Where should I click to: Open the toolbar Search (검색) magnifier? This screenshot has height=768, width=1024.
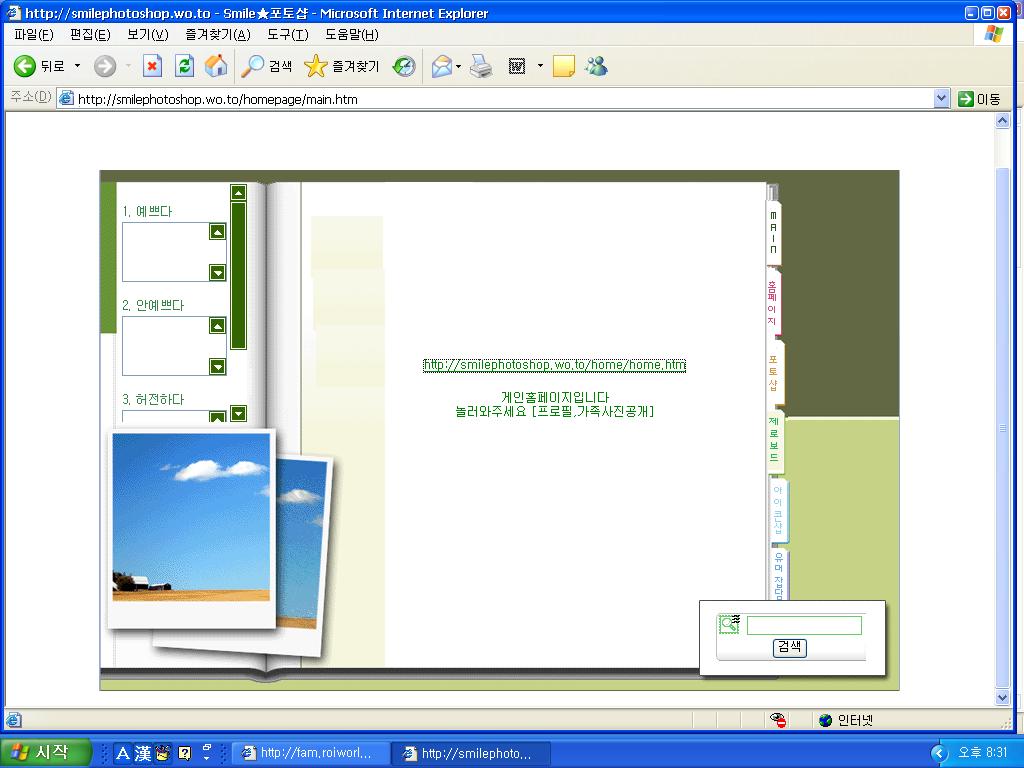click(x=266, y=66)
